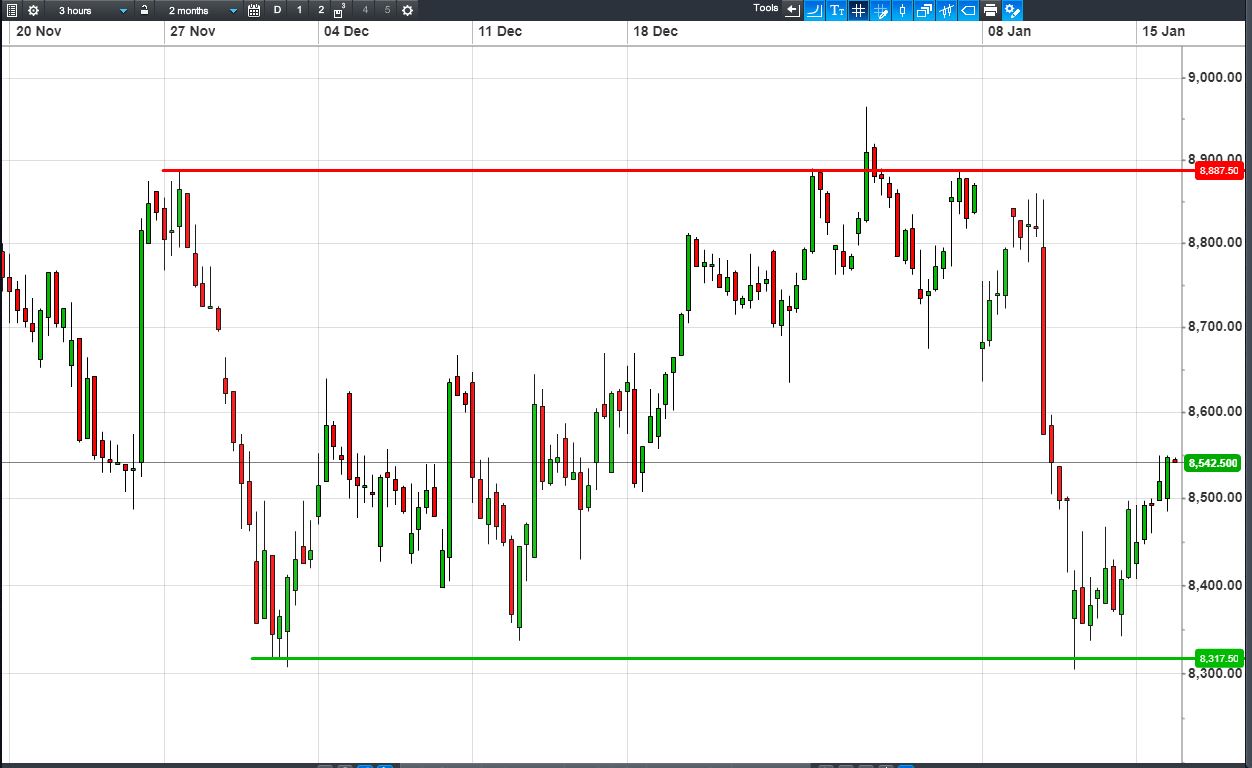Select the curve line drawing tool

[x=814, y=10]
